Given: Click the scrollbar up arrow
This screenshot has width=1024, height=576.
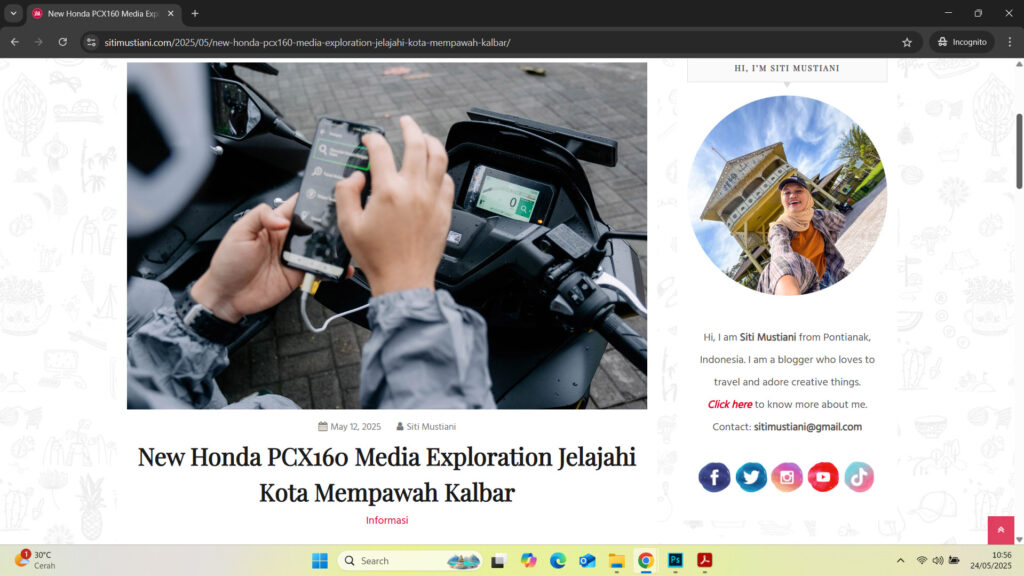Looking at the screenshot, I should coord(1019,64).
